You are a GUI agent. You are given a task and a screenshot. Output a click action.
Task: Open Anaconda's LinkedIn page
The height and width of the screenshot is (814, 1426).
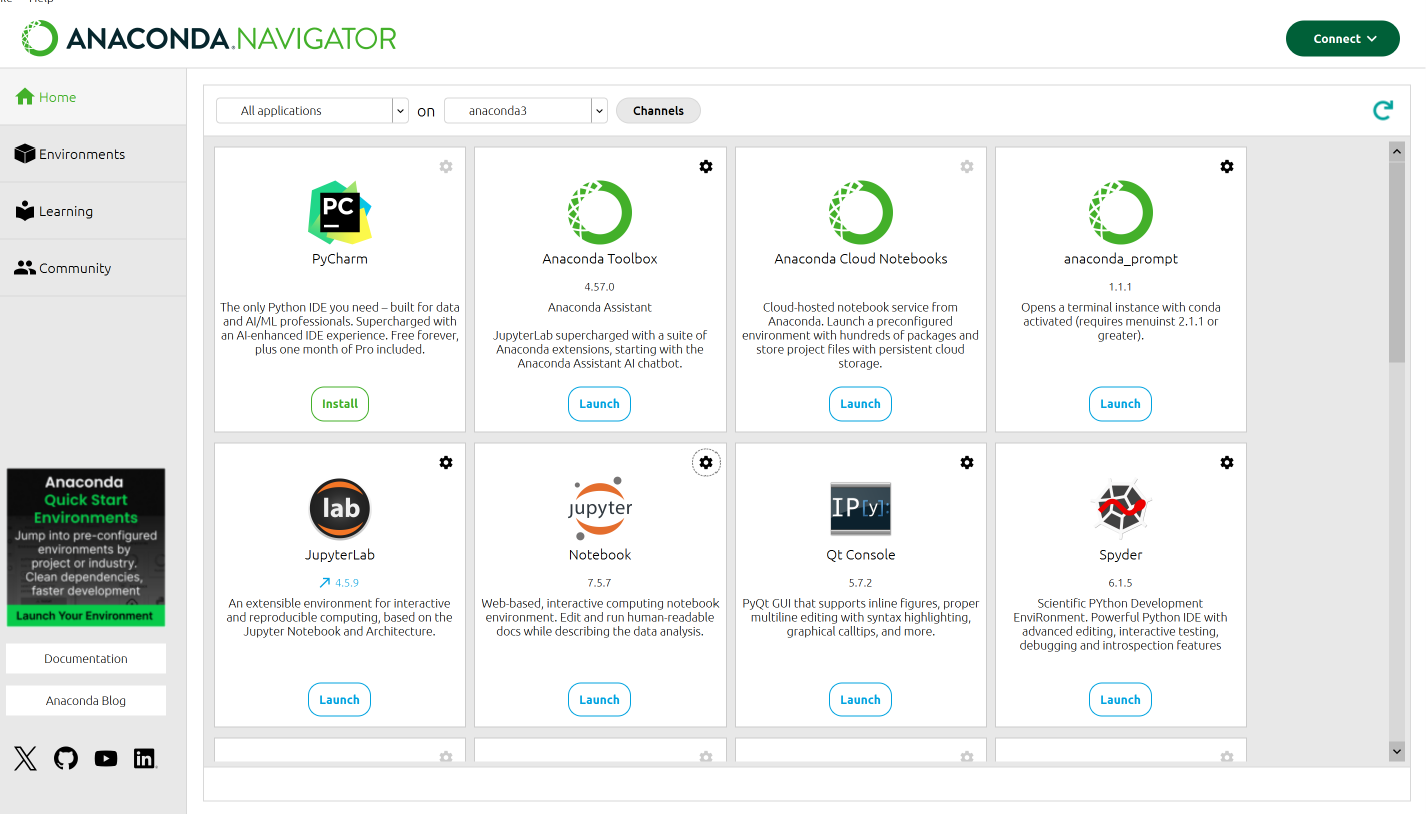145,758
